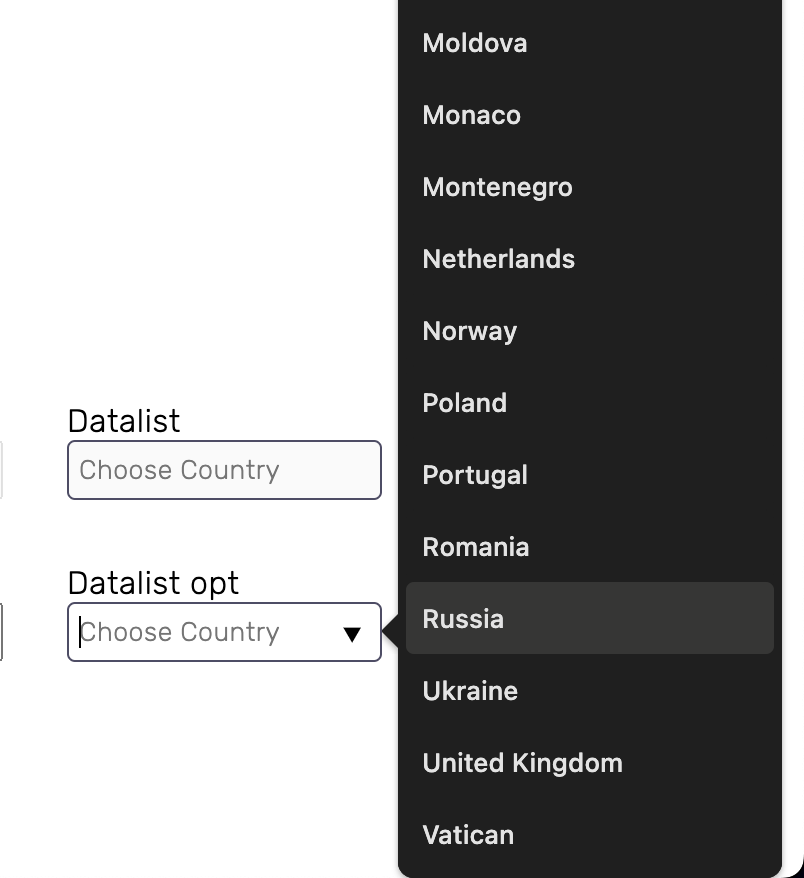
Task: Pick Montenegro from the options
Action: tap(590, 187)
